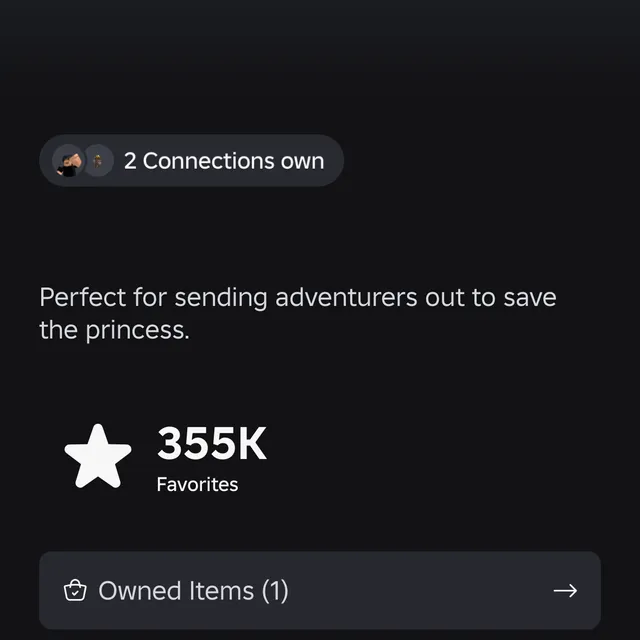This screenshot has width=640, height=640.
Task: Click the shopping bag icon
Action: (x=75, y=591)
